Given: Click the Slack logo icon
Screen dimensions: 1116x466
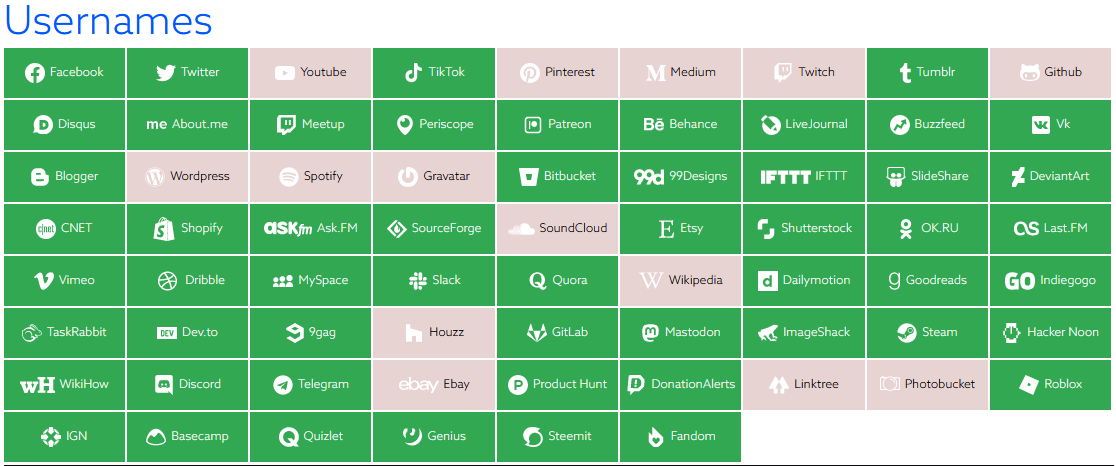Looking at the screenshot, I should tap(418, 281).
